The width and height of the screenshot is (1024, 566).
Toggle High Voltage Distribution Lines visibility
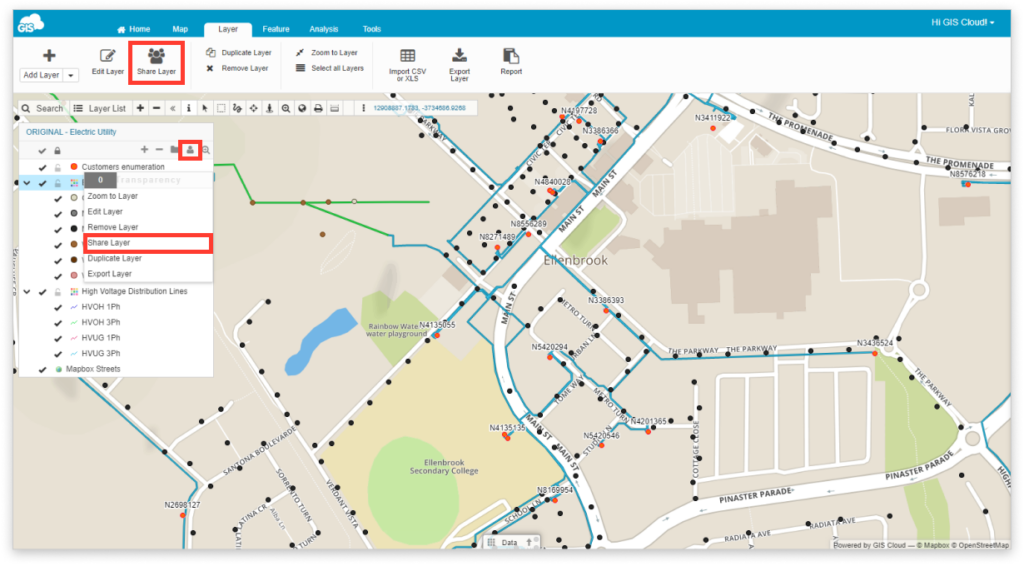coord(42,292)
